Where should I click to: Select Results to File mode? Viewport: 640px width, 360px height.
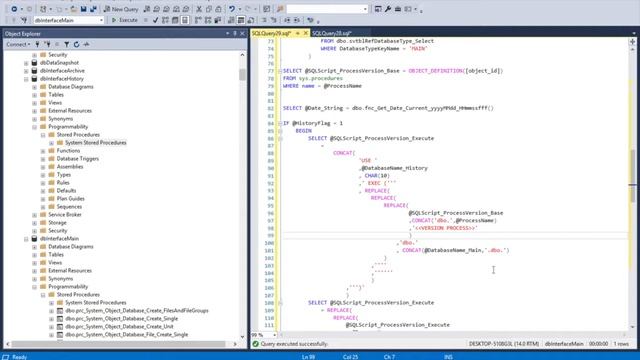(251, 20)
